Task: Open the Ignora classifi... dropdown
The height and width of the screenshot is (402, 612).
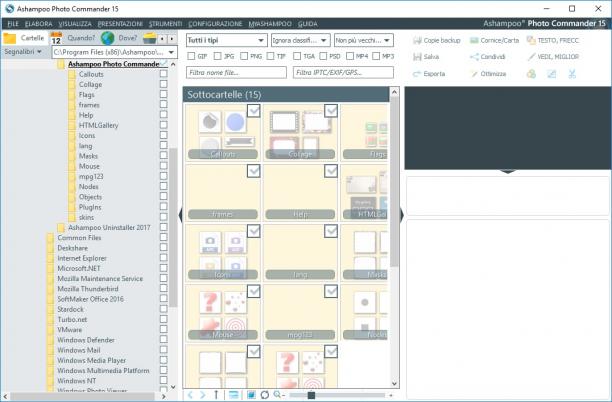Action: click(x=301, y=40)
